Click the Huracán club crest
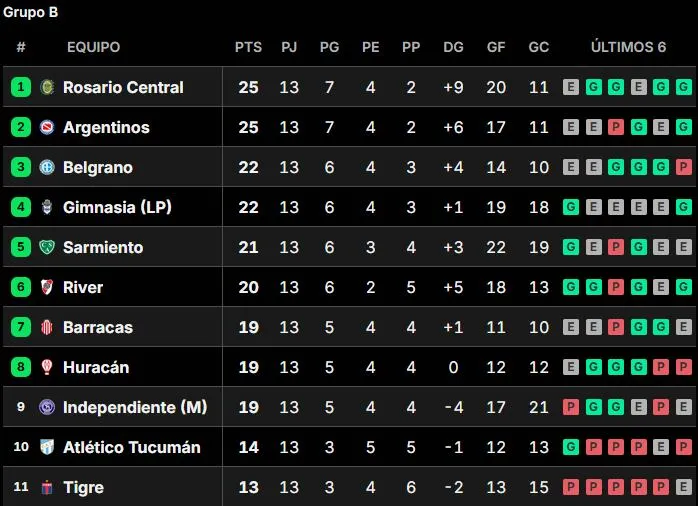 [47, 367]
